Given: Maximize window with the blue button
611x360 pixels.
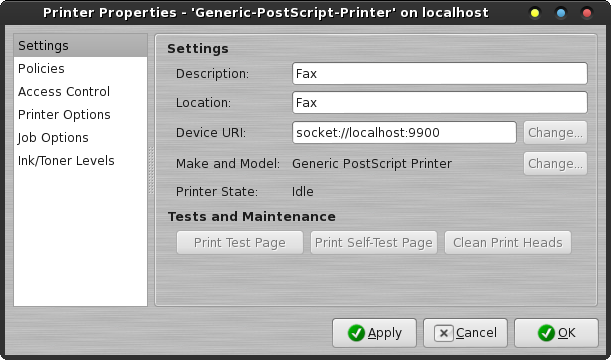Looking at the screenshot, I should (561, 13).
